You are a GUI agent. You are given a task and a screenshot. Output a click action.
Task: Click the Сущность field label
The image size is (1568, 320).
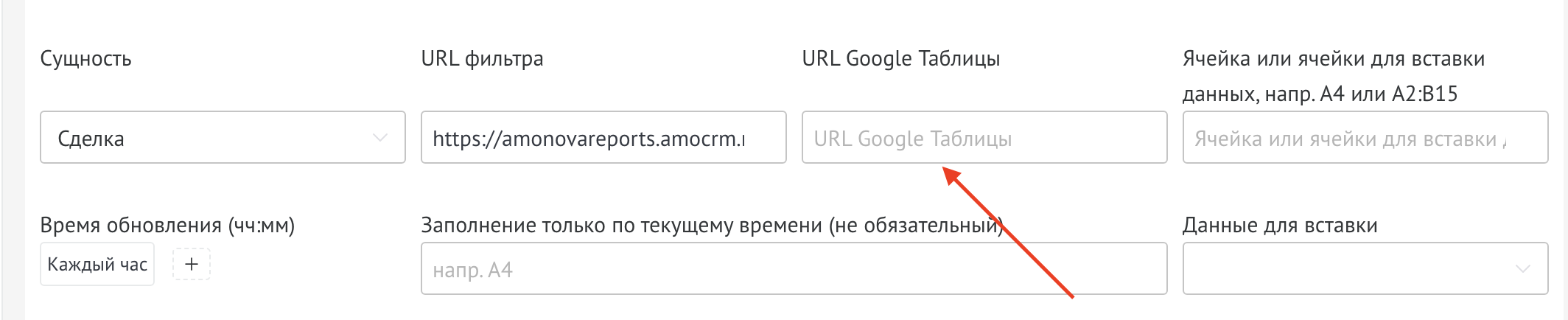point(85,59)
